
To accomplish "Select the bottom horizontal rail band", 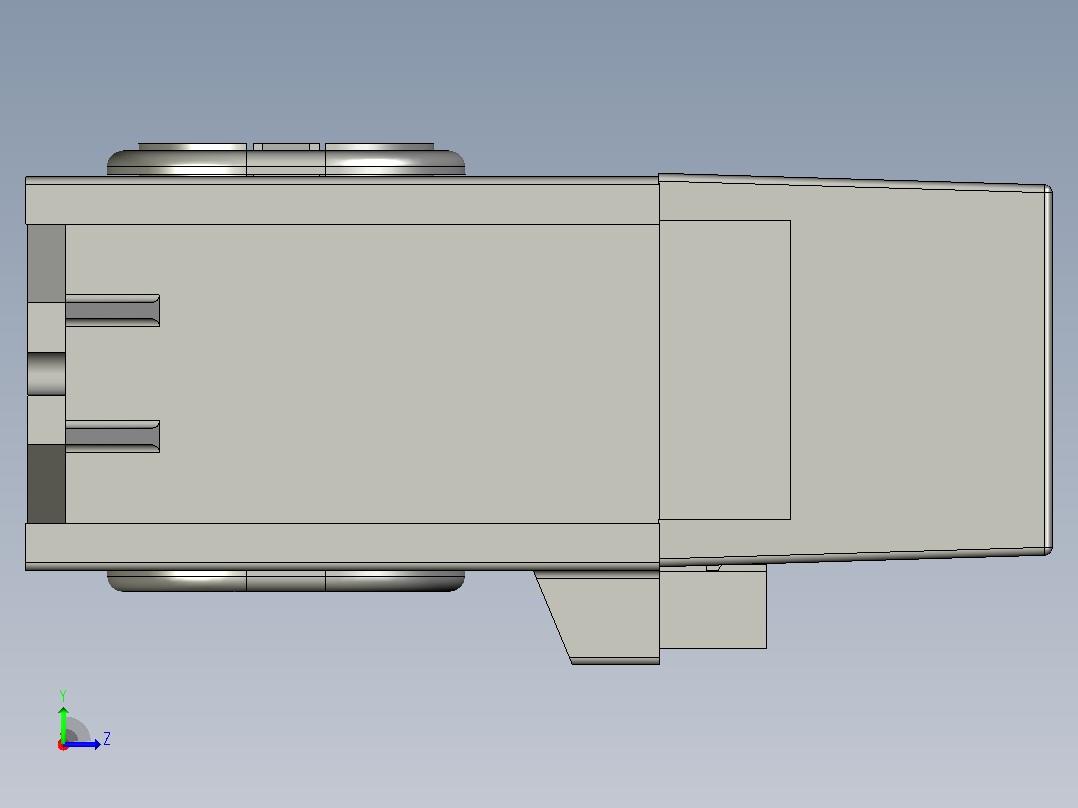I will tap(342, 546).
